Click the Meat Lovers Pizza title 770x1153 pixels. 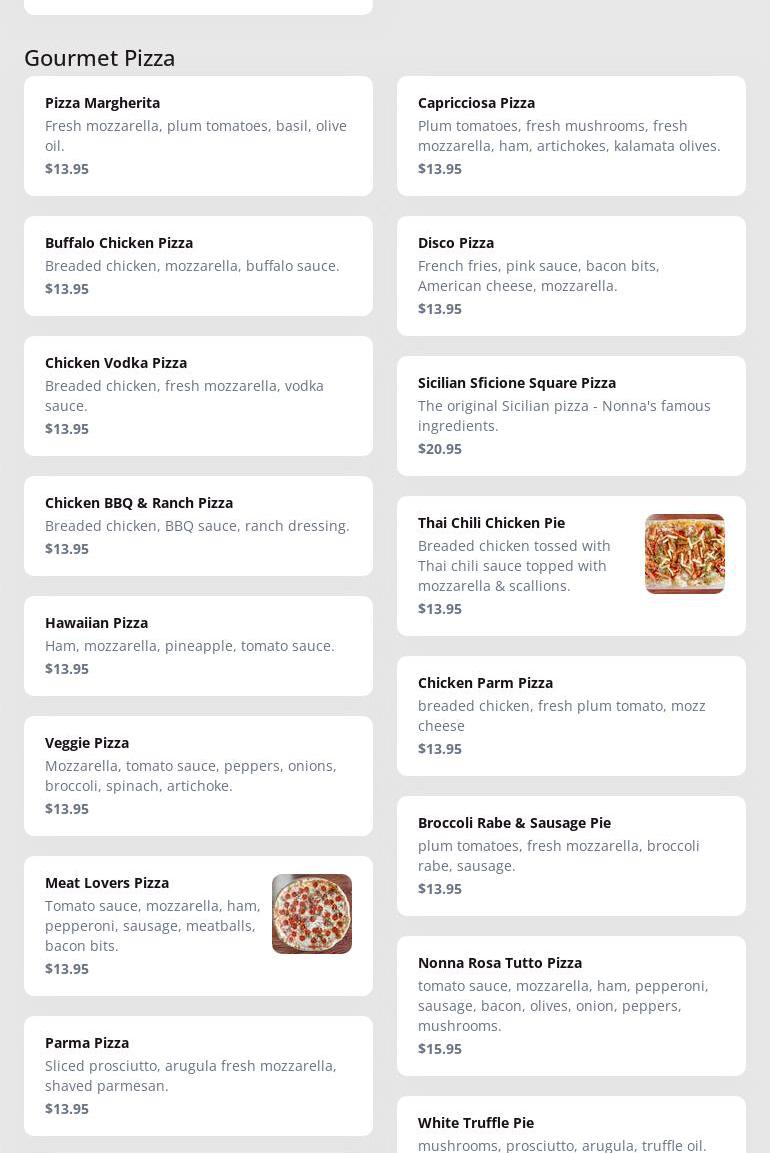click(x=107, y=883)
